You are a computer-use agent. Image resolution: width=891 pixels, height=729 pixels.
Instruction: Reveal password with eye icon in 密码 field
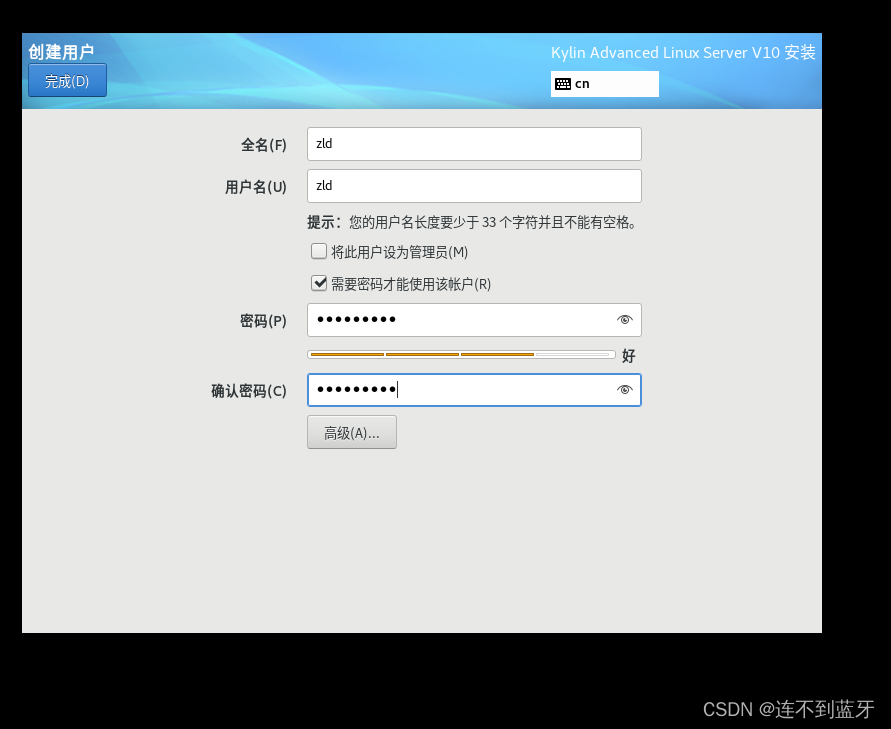pos(624,320)
